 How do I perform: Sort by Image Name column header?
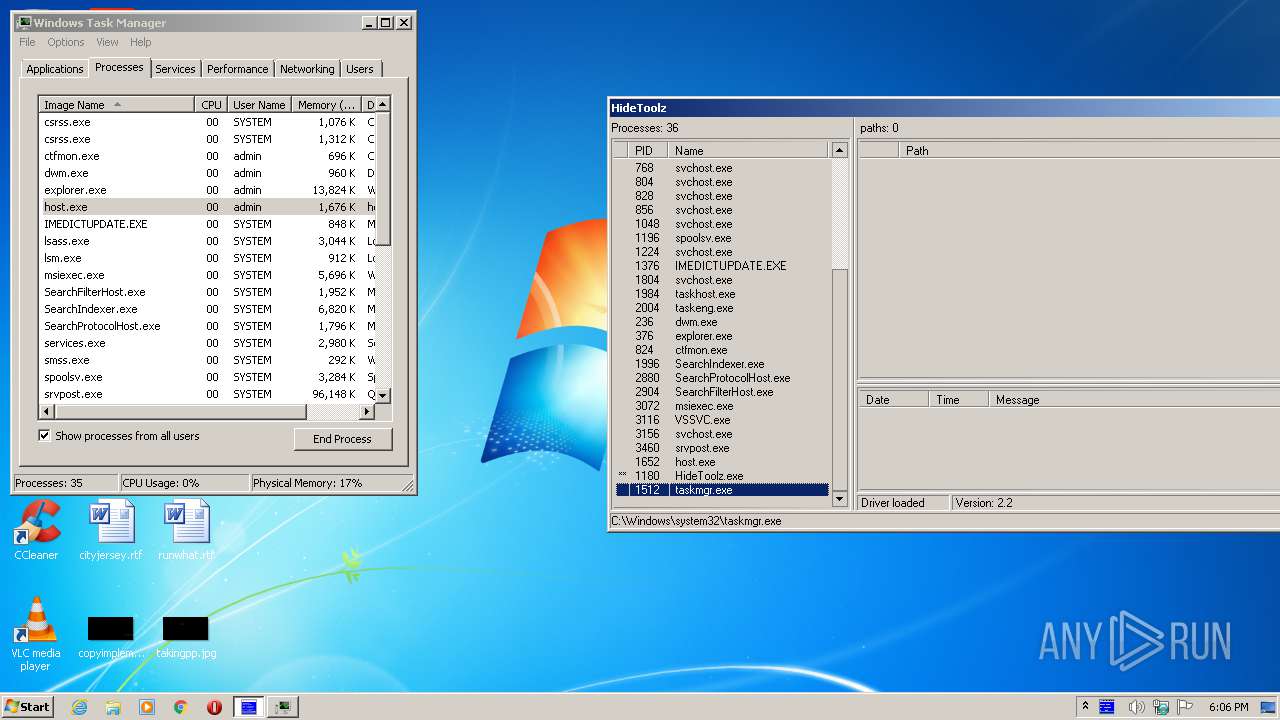117,104
